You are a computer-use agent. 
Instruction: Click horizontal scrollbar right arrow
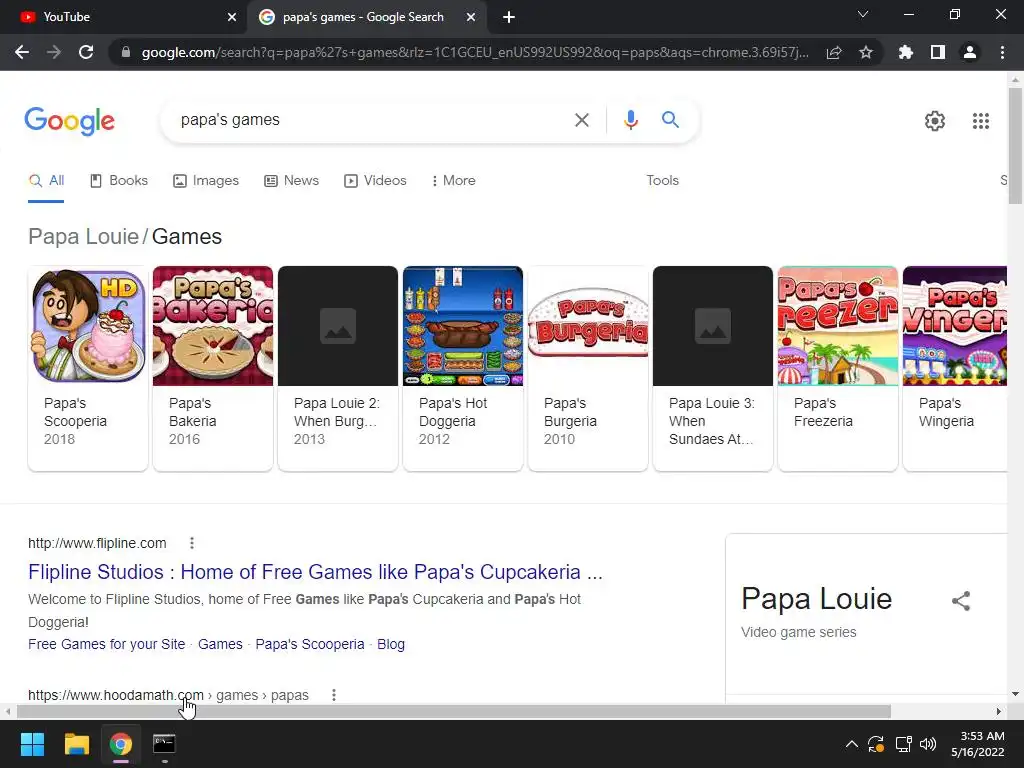(999, 711)
